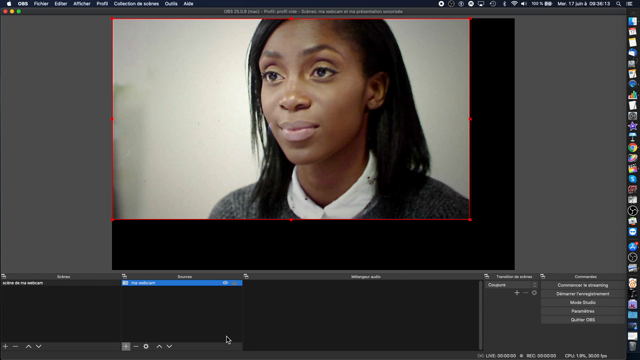Open the Profil menu
Screen dimensions: 640x360
pyautogui.click(x=102, y=4)
